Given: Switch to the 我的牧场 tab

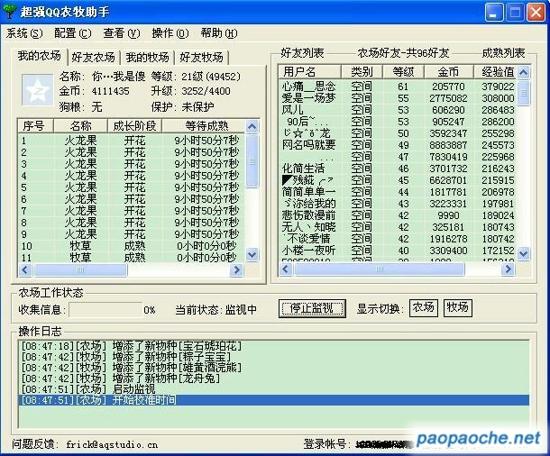Looking at the screenshot, I should pos(147,57).
